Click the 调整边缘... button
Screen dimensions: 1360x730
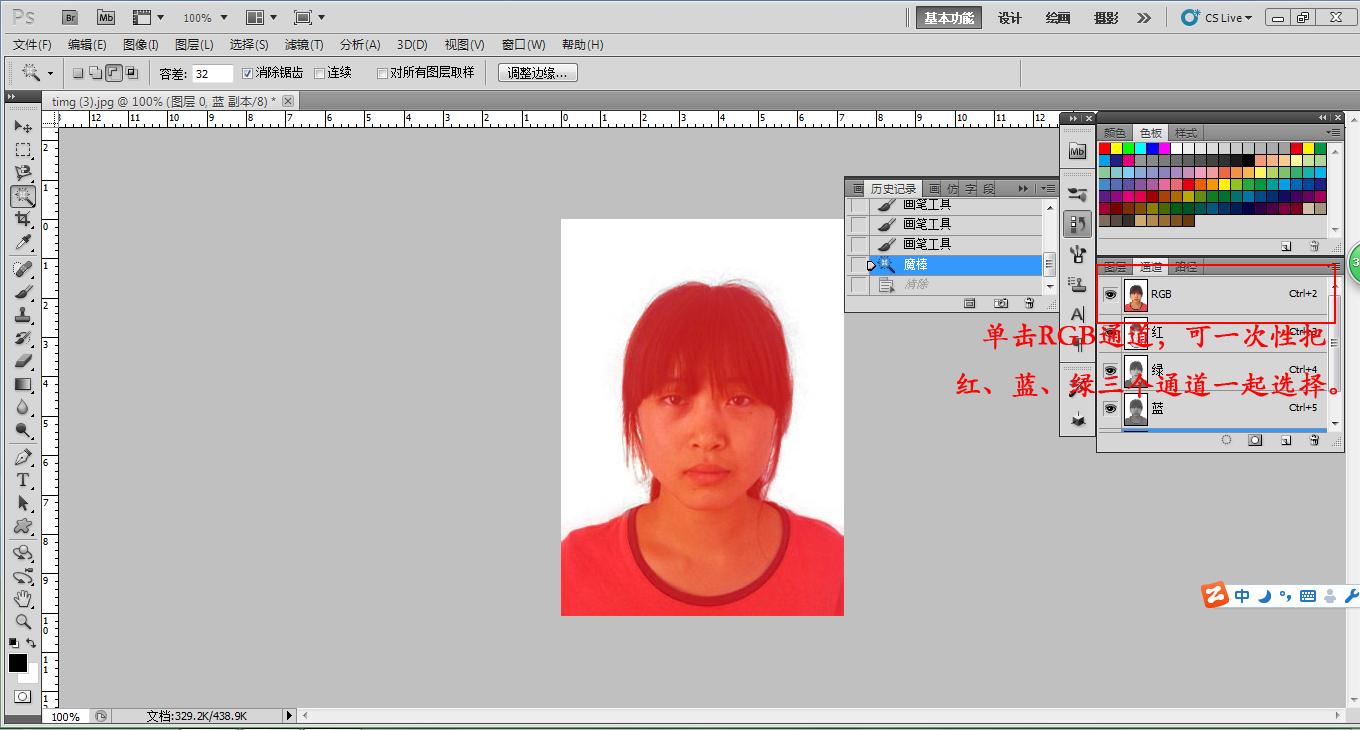tap(537, 73)
